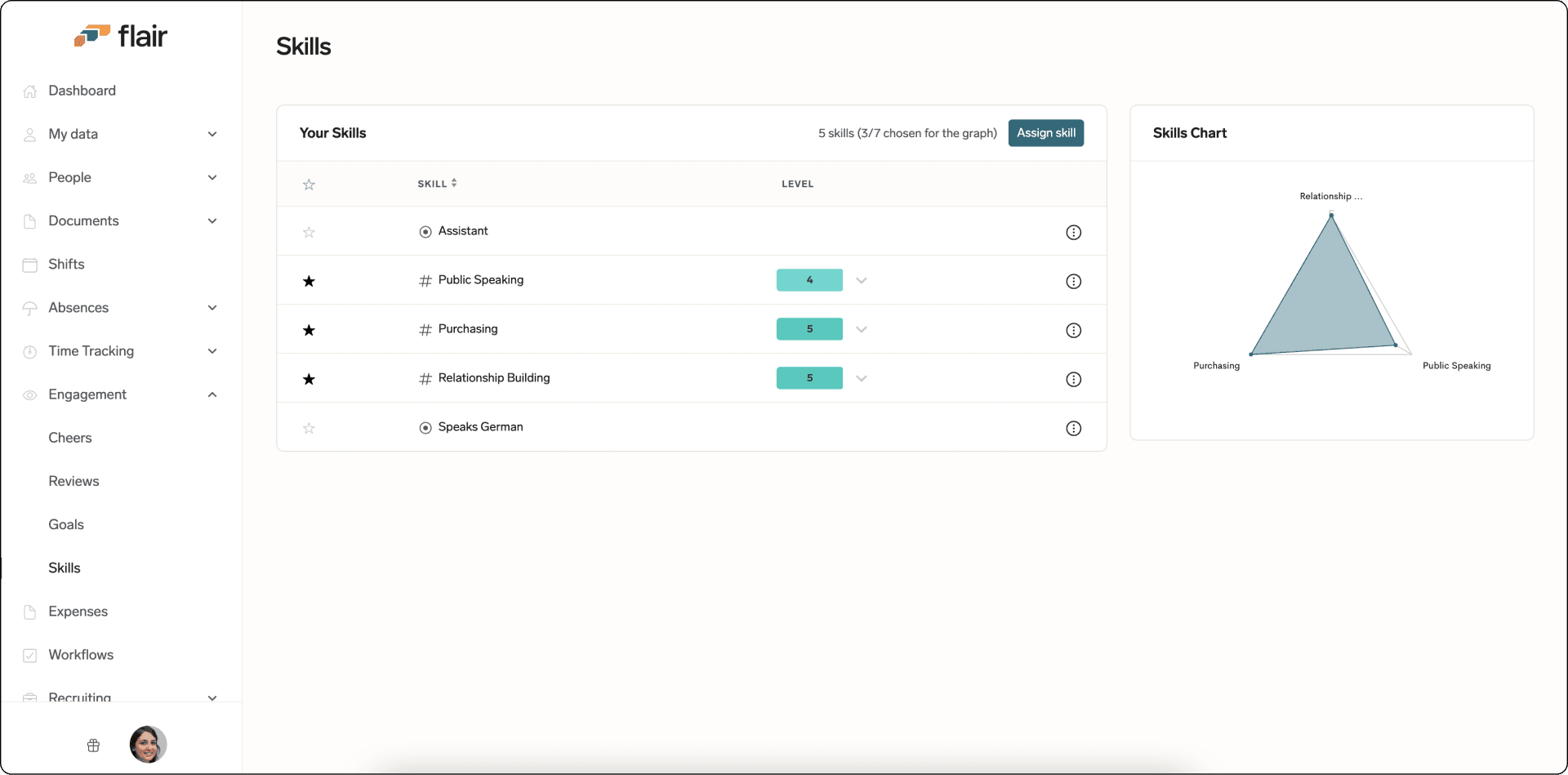
Task: Open Shifts in sidebar
Action: pos(66,265)
